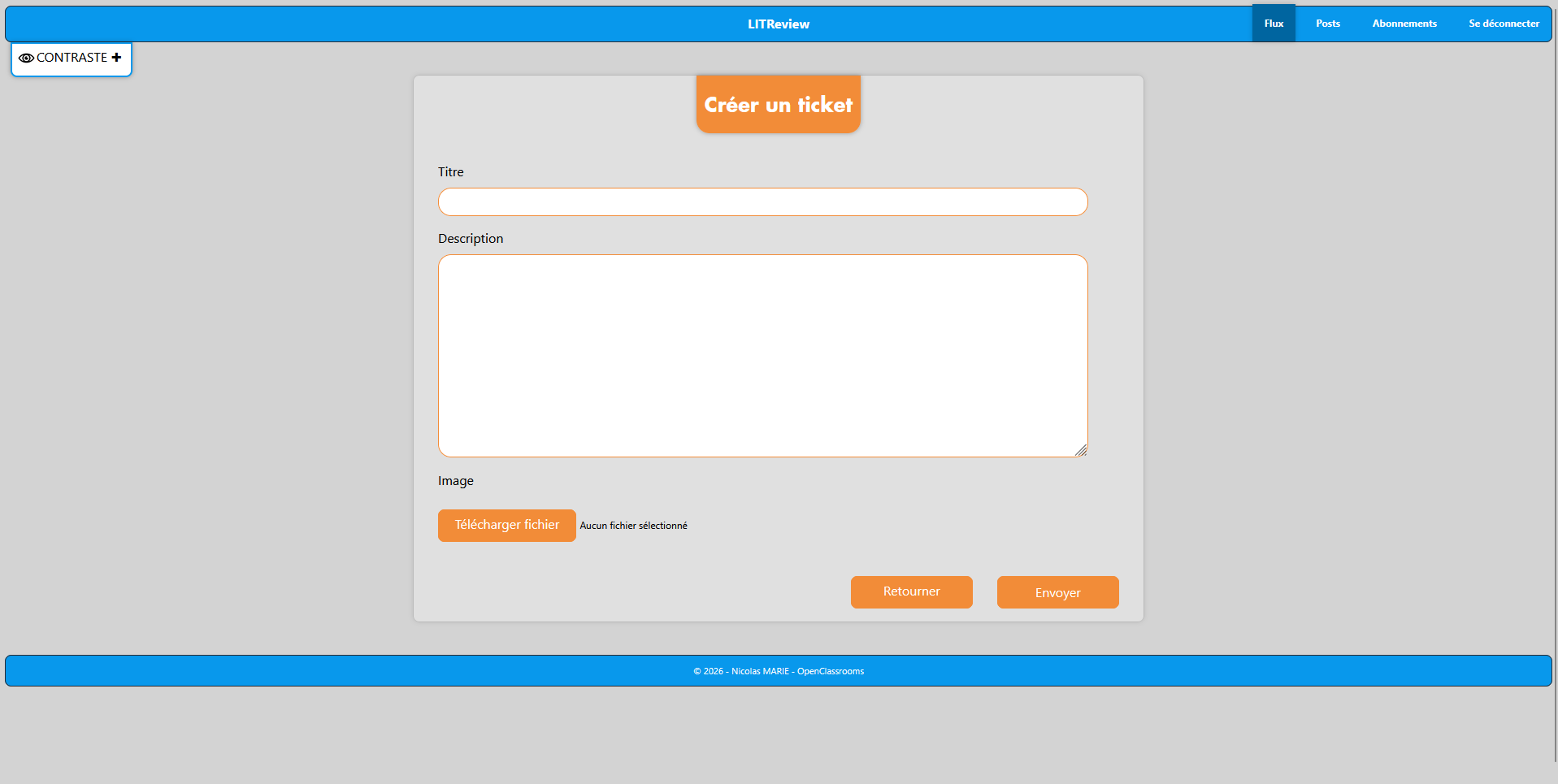Open the Abonnements page
This screenshot has width=1558, height=784.
[x=1404, y=24]
